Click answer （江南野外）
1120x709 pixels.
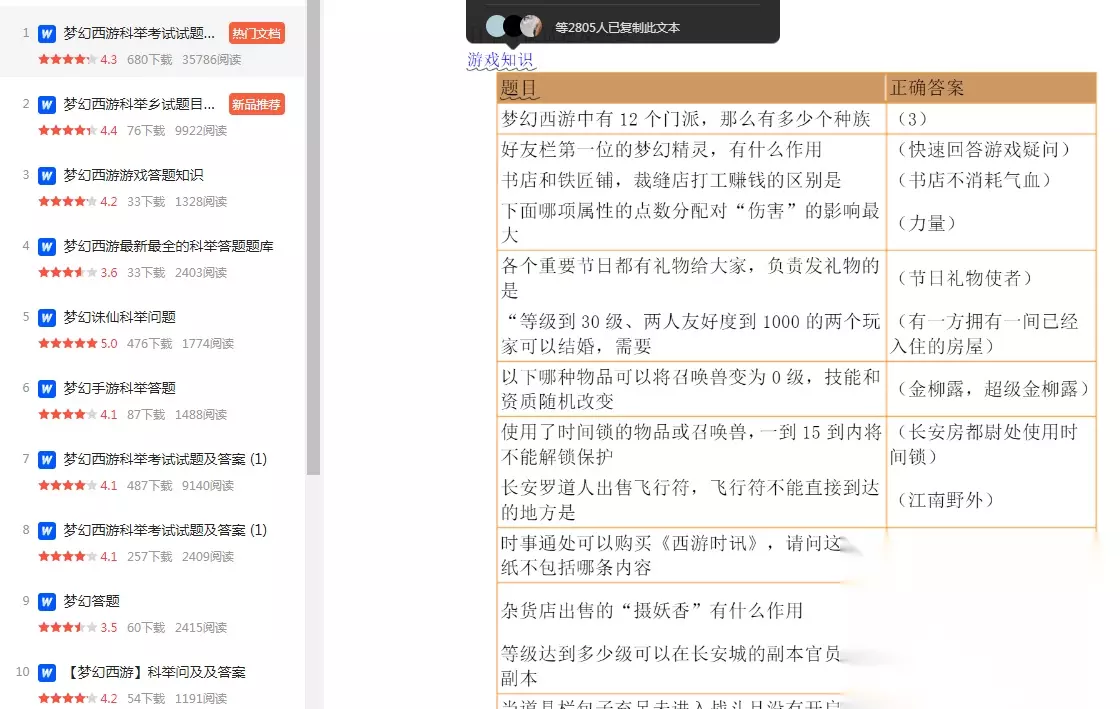pyautogui.click(x=946, y=501)
